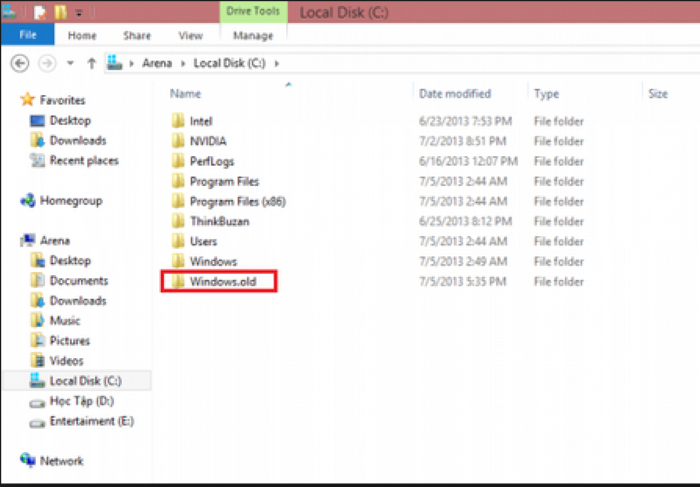Select Network in the navigation pane
700x487 pixels.
(62, 461)
